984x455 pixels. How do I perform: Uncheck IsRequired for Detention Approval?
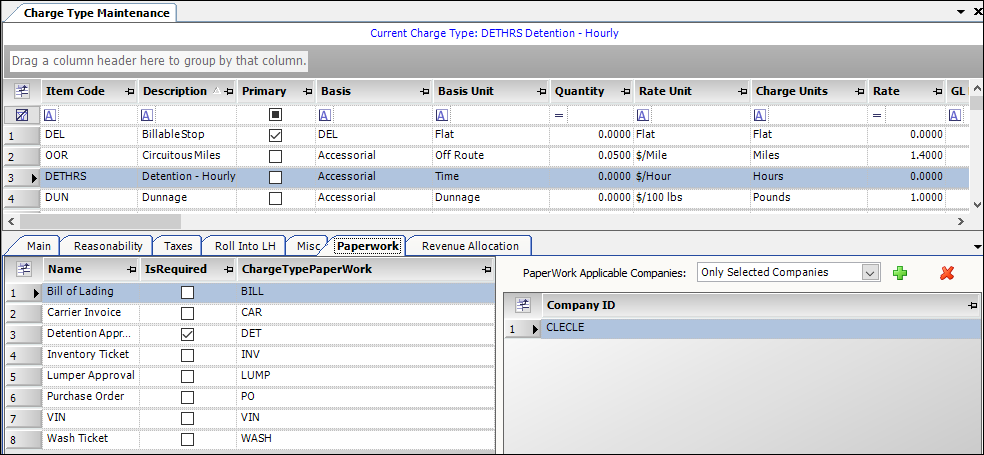(188, 334)
